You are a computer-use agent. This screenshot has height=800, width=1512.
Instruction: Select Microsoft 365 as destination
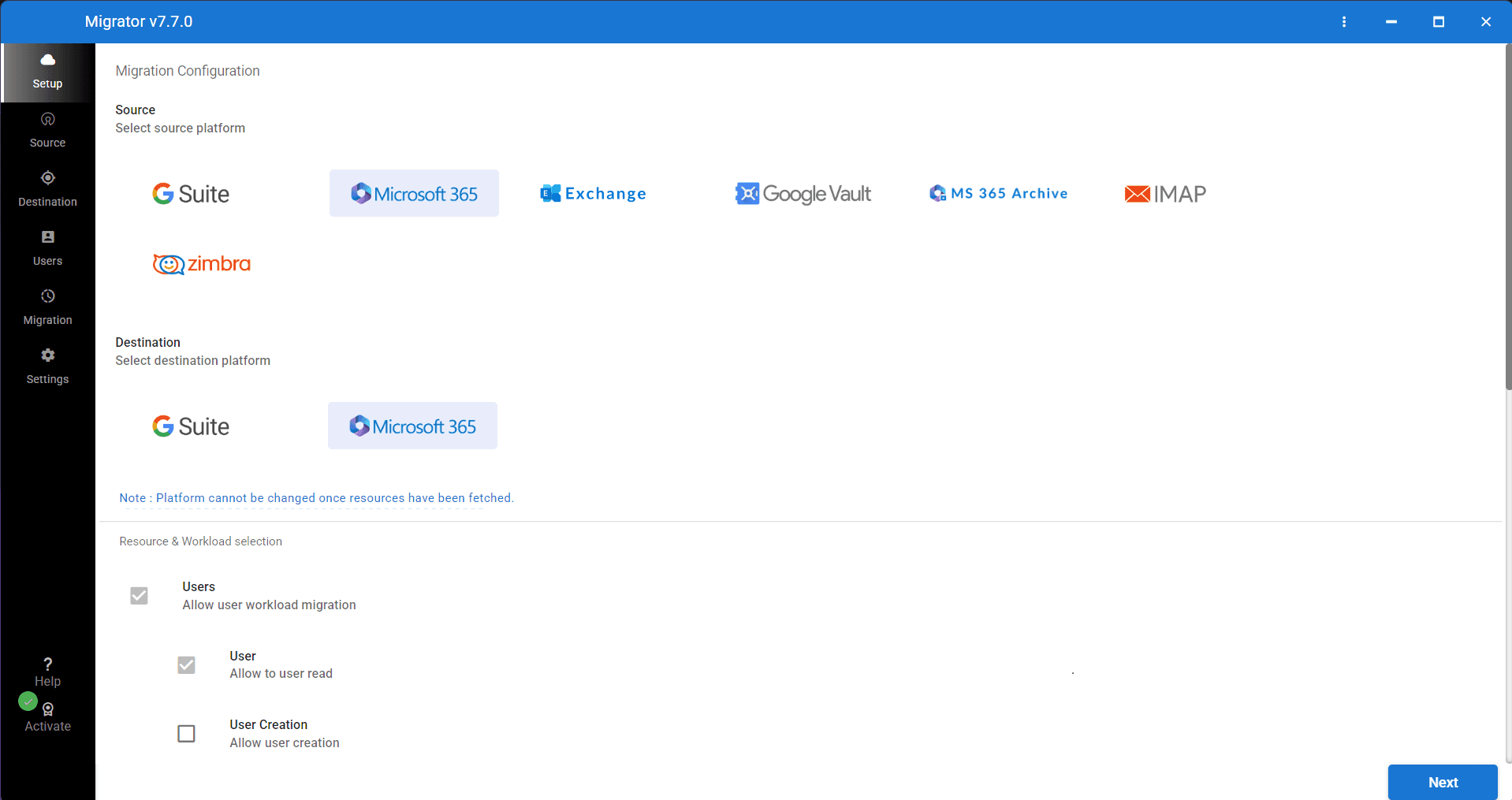[412, 426]
